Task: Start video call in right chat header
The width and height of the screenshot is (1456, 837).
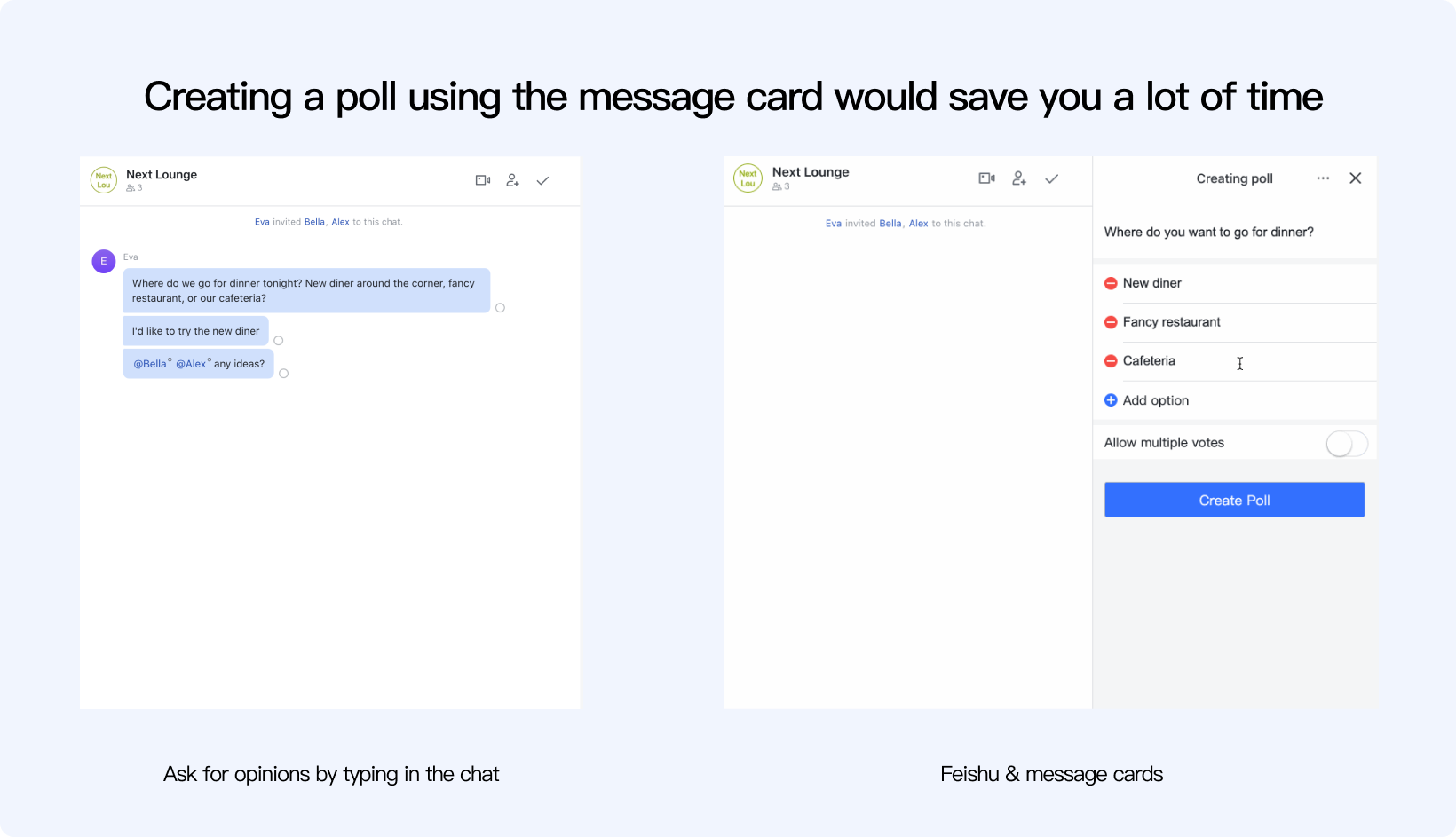Action: coord(986,178)
